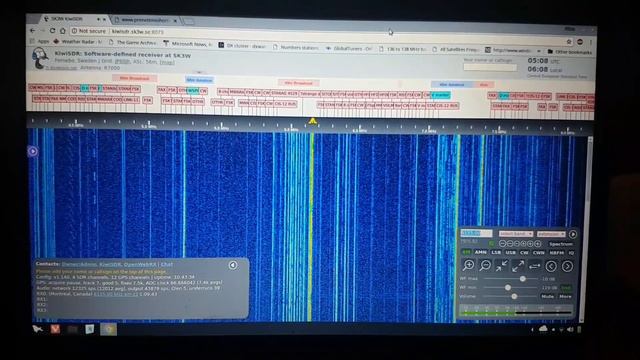Image resolution: width=640 pixels, height=360 pixels.
Task: Click the green frequency-entry mode indicator
Action: pyautogui.click(x=491, y=243)
